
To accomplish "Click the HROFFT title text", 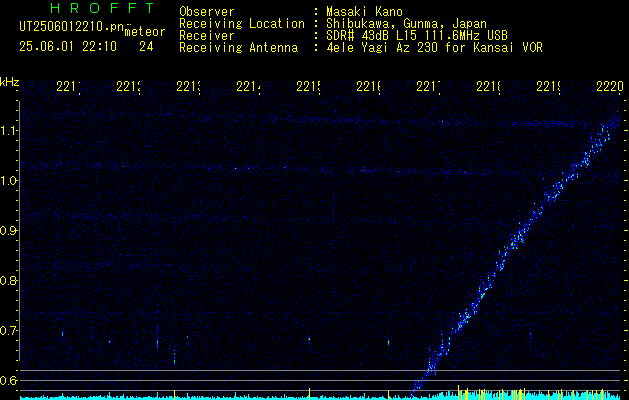I will click(103, 8).
